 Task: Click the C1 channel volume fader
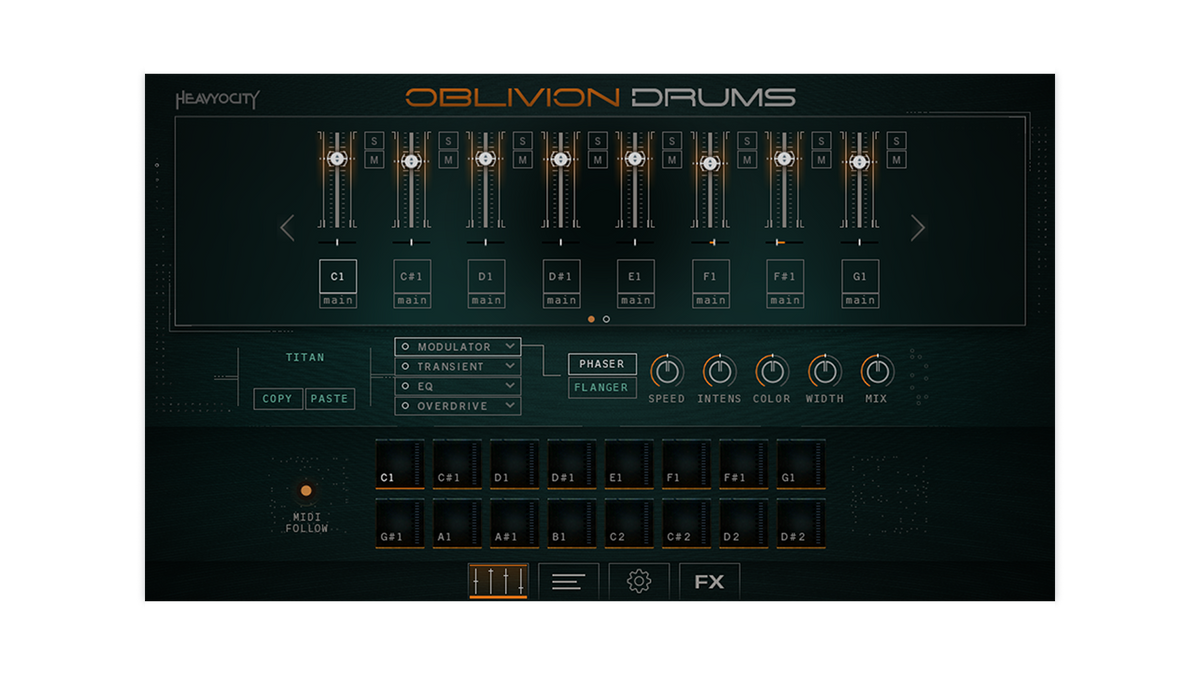[x=337, y=159]
